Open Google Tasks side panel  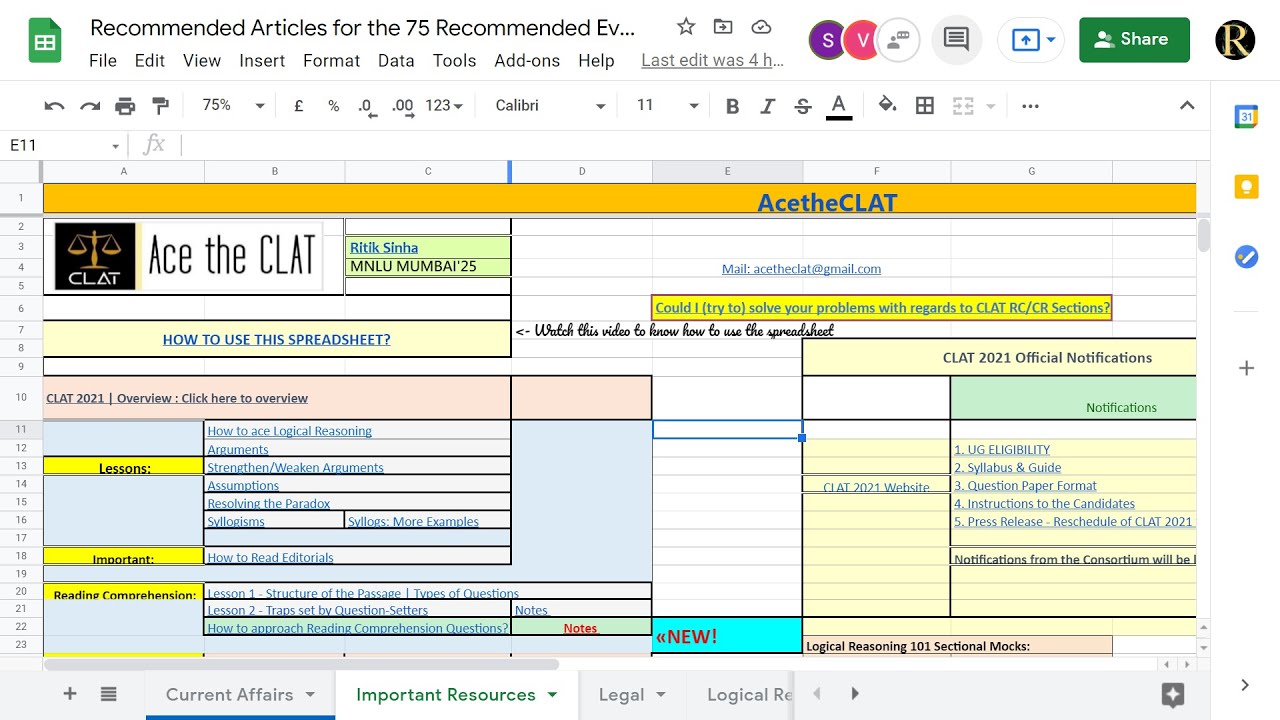tap(1246, 257)
